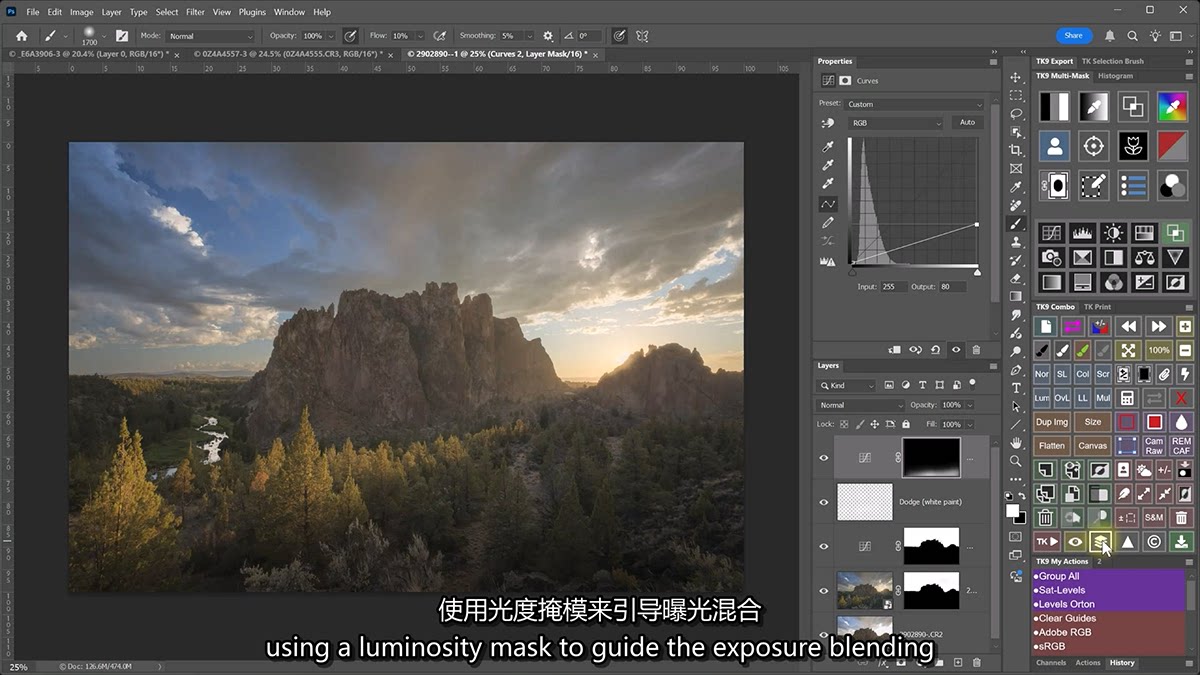Click the Cam Raw button
Image resolution: width=1200 pixels, height=675 pixels.
(x=1154, y=446)
